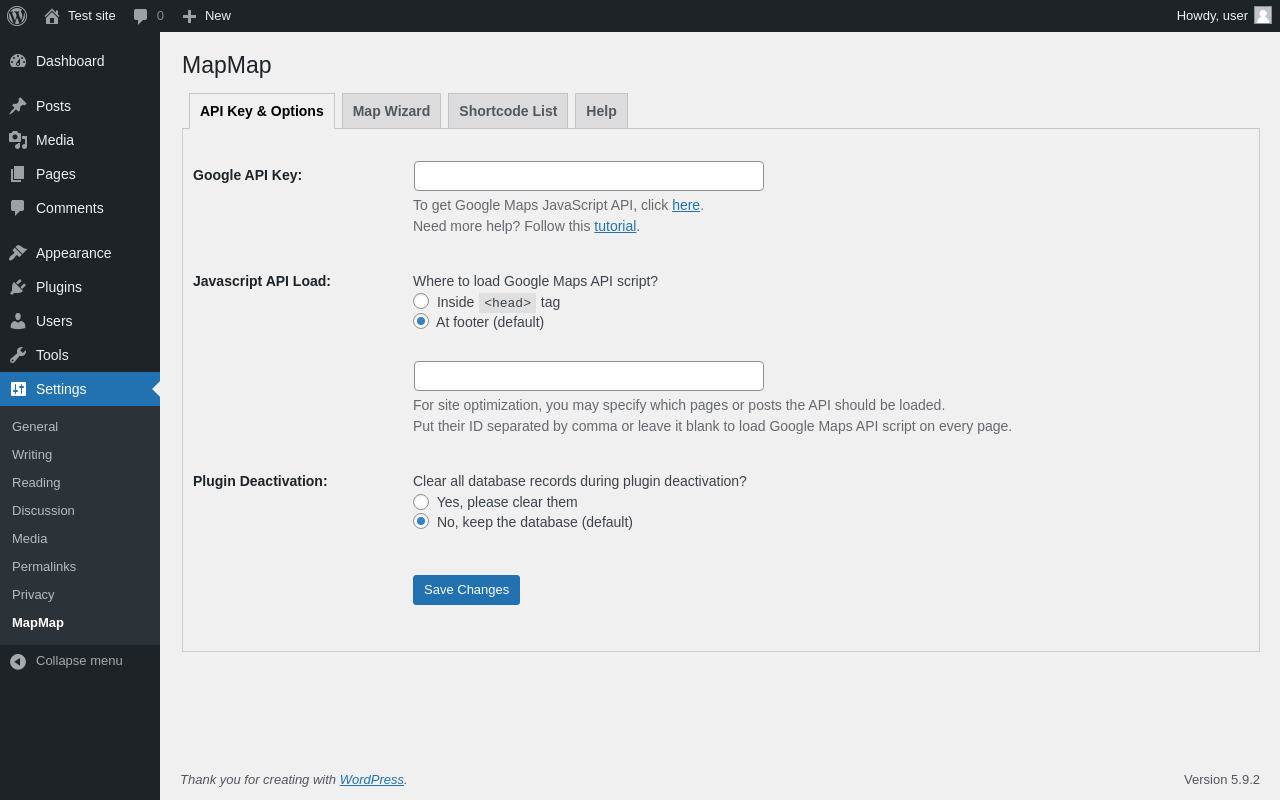Click the New menu label
Image resolution: width=1280 pixels, height=800 pixels.
pos(218,16)
